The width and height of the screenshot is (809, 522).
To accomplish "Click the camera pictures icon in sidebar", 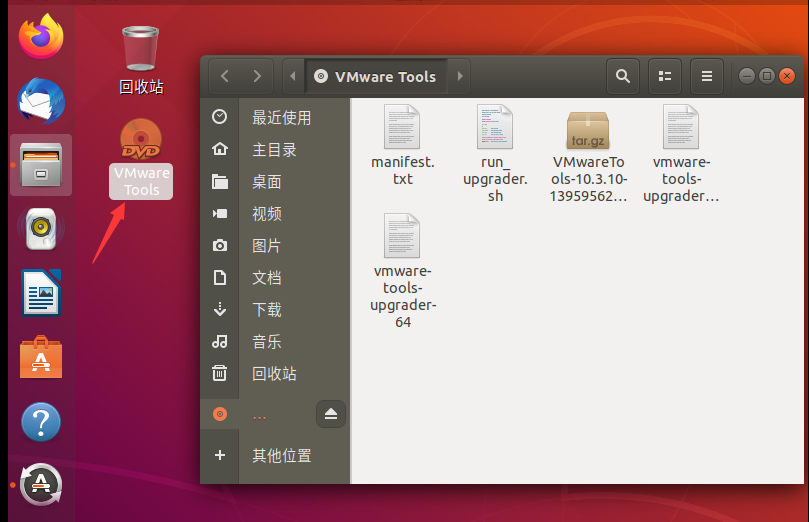I will (220, 246).
